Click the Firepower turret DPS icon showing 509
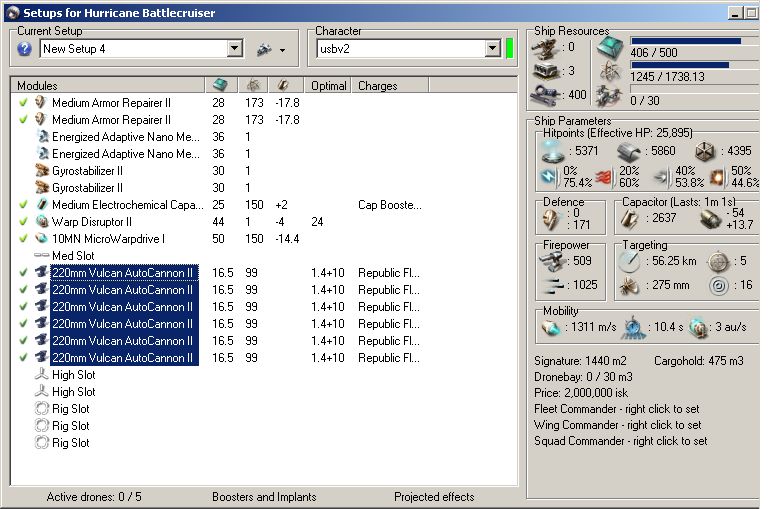Screen dimensions: 784x509 (x=553, y=261)
